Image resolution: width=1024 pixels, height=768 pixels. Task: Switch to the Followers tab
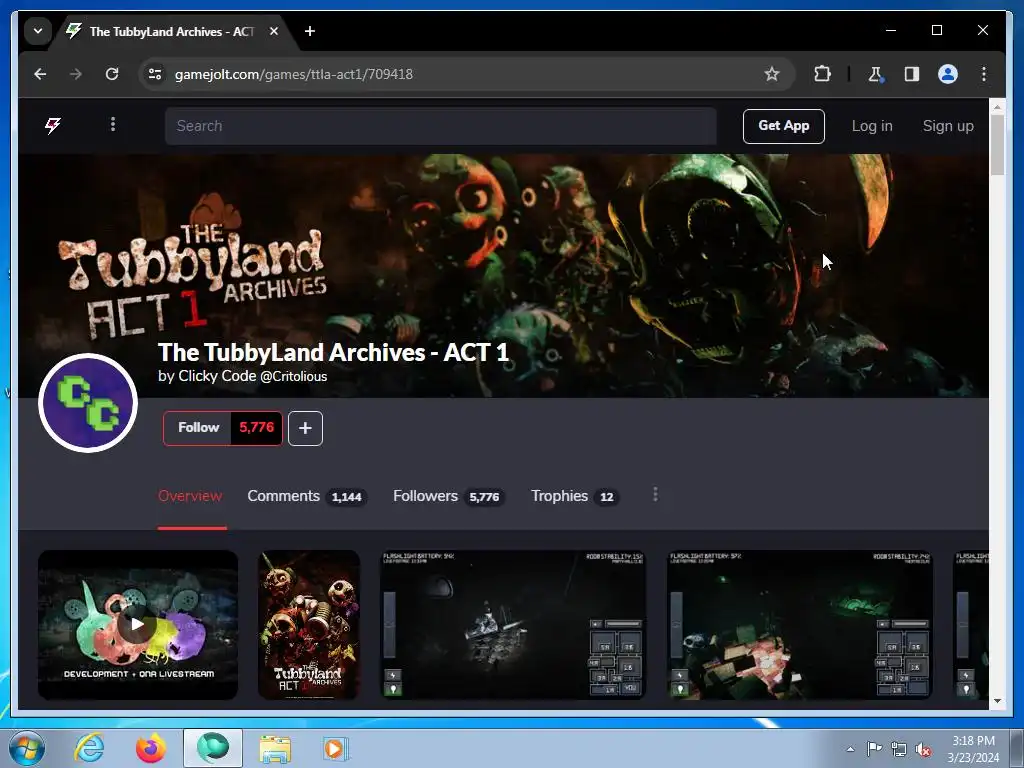tap(449, 496)
